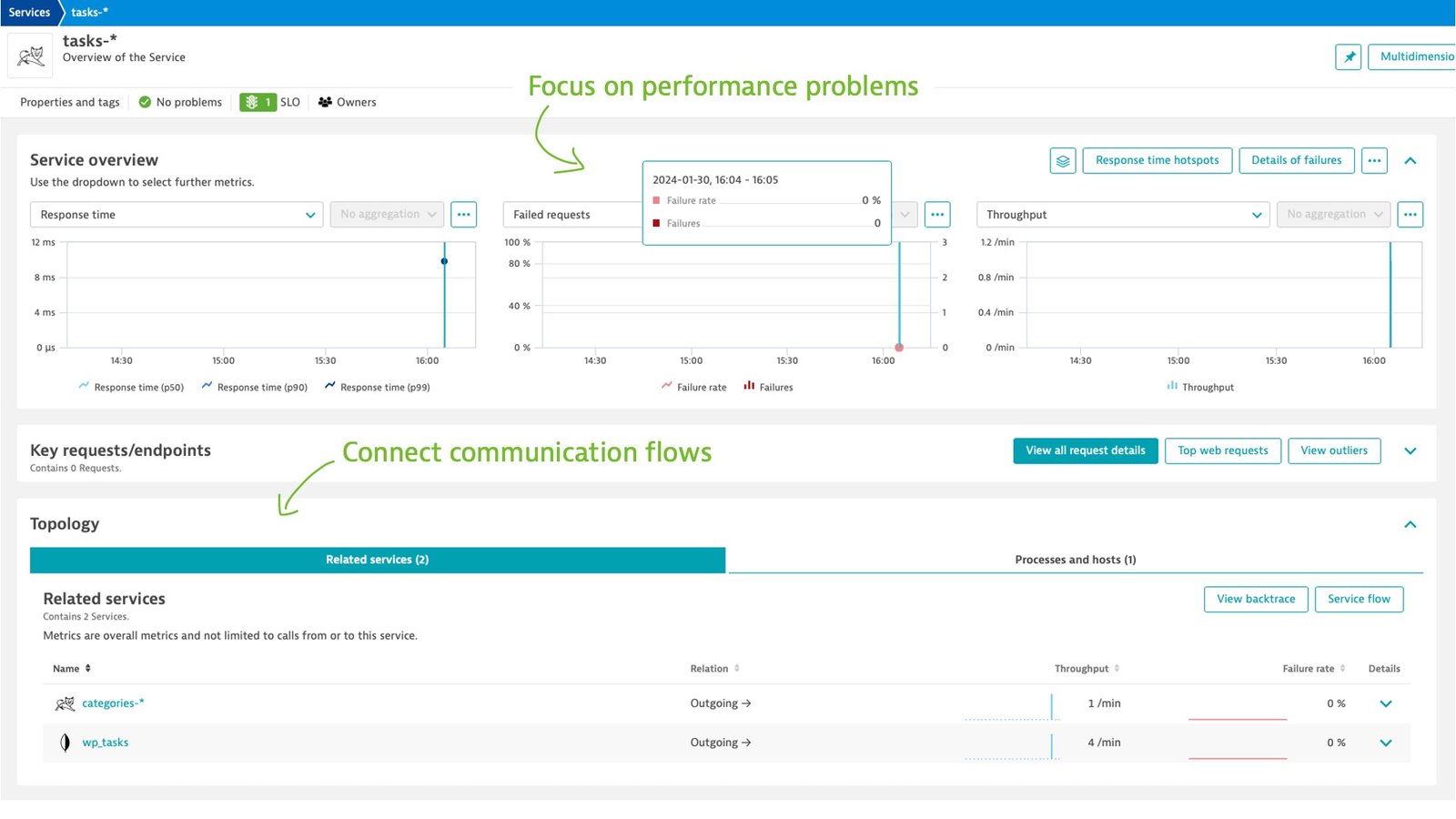Open the more options beside Failed requests

[937, 215]
